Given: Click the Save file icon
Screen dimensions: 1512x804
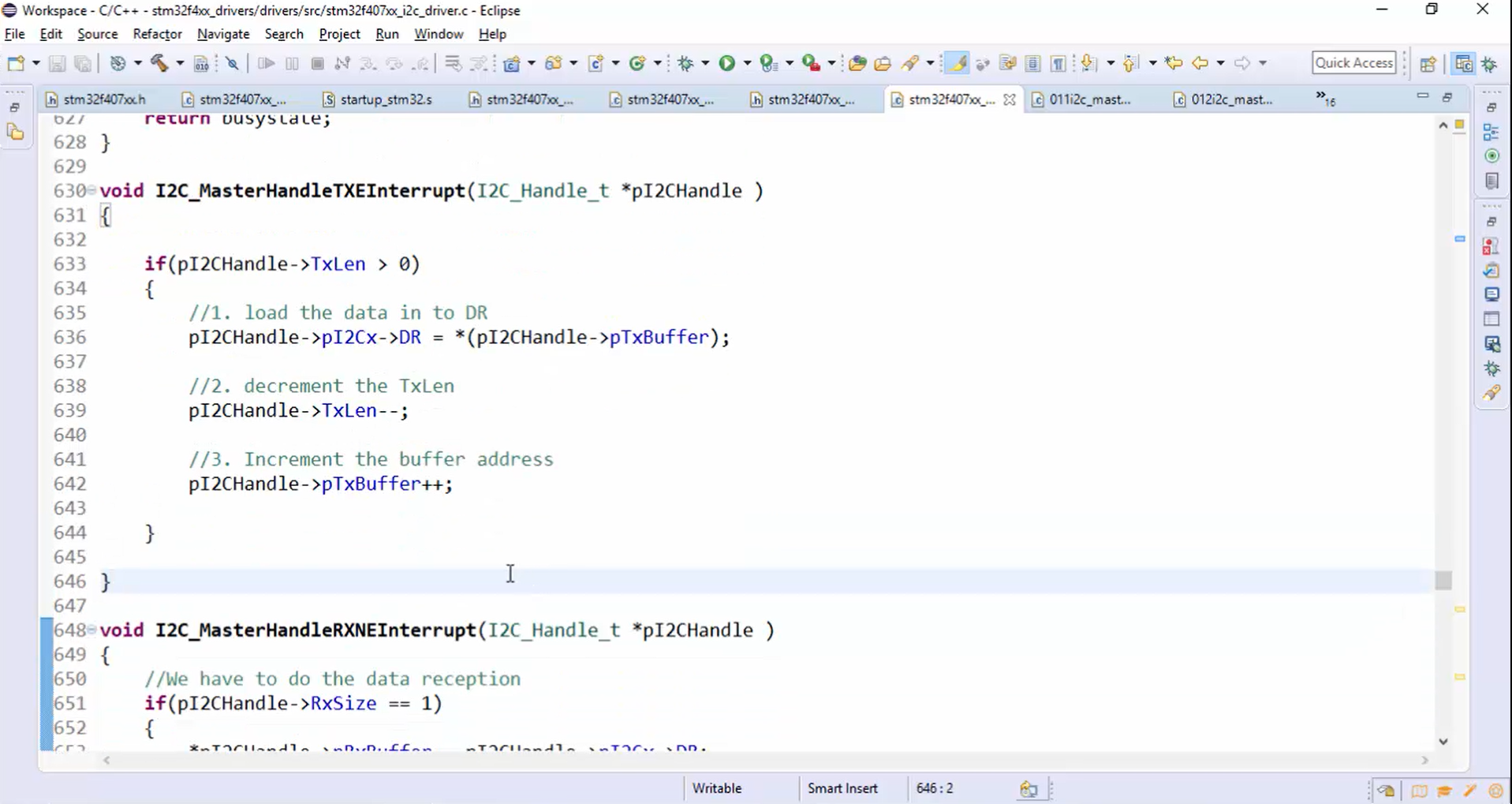Looking at the screenshot, I should click(x=57, y=63).
